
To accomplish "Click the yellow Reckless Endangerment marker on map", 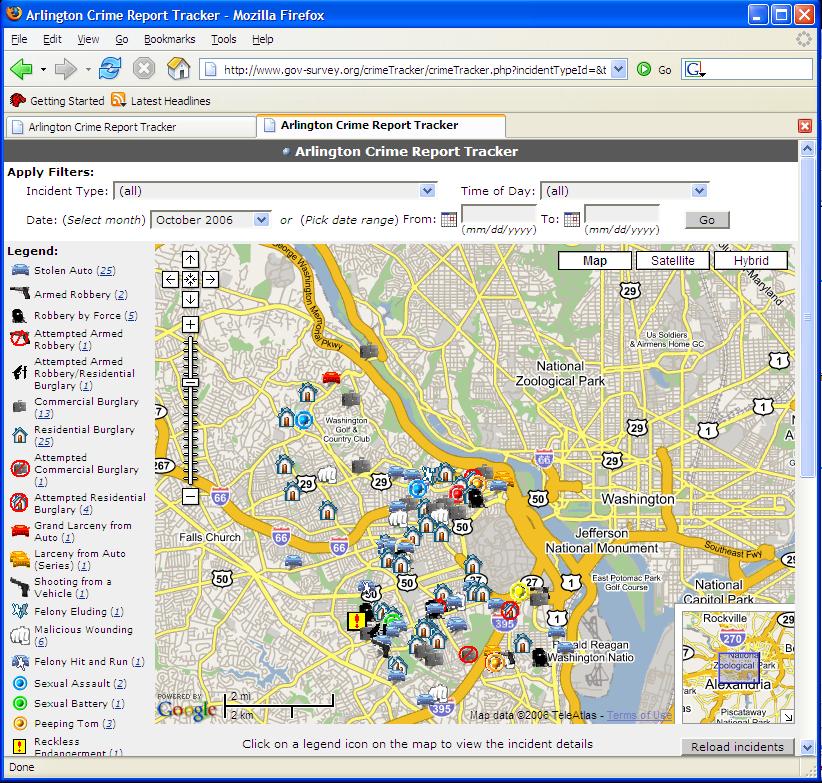I will [356, 621].
